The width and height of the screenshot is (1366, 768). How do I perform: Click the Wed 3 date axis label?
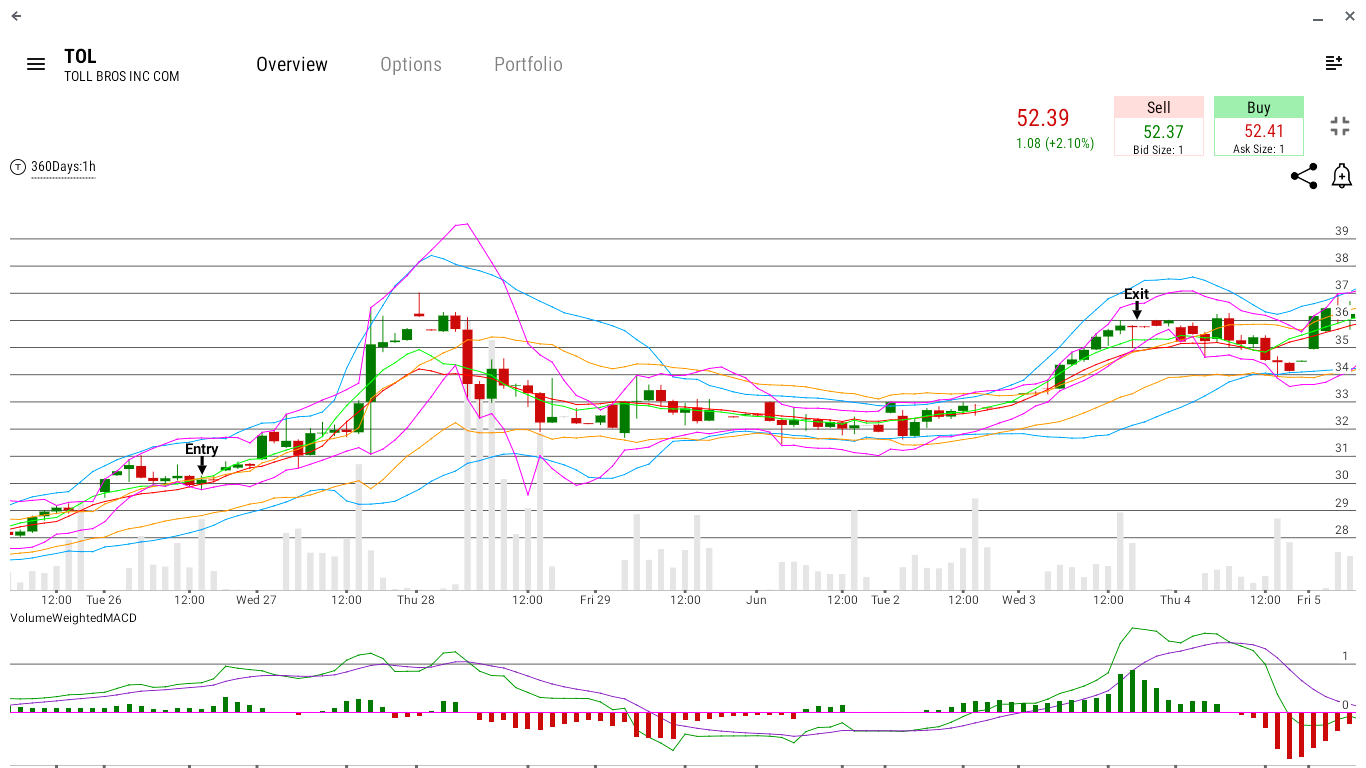tap(1019, 600)
